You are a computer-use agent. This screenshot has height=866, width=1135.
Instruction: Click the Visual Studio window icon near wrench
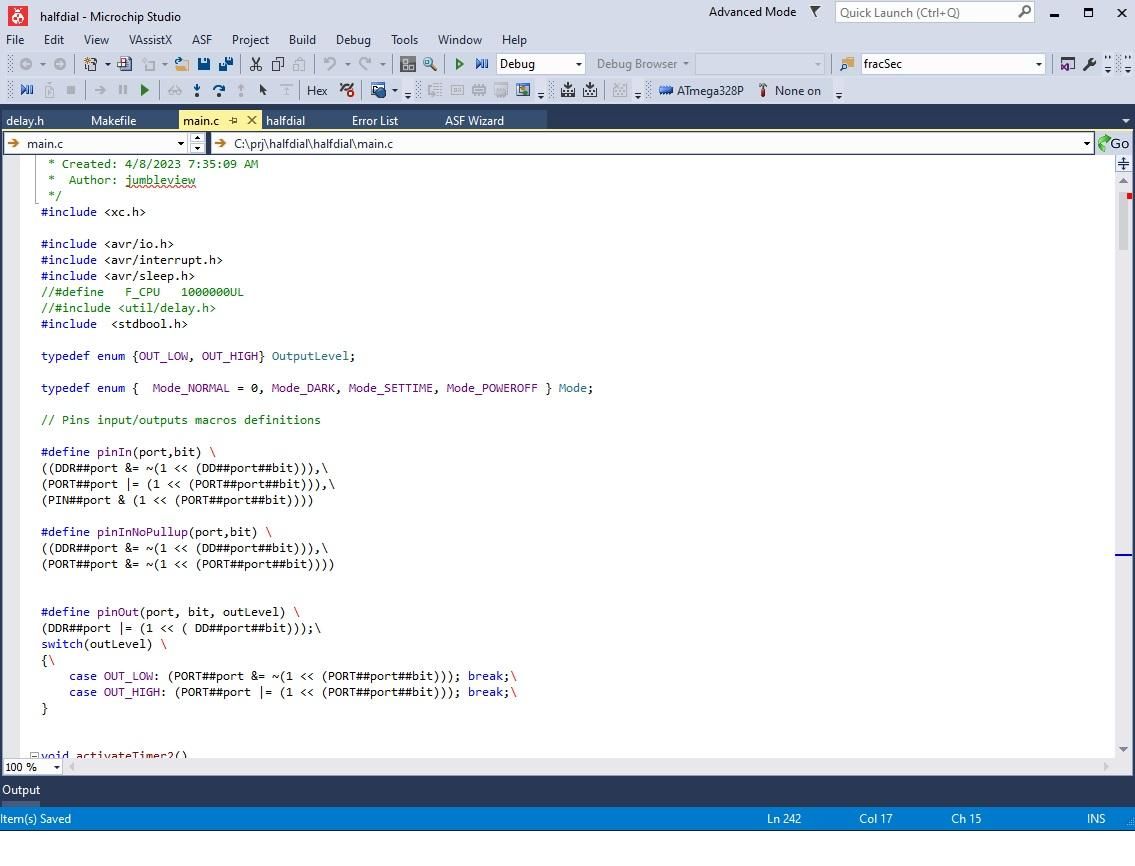(x=1067, y=64)
